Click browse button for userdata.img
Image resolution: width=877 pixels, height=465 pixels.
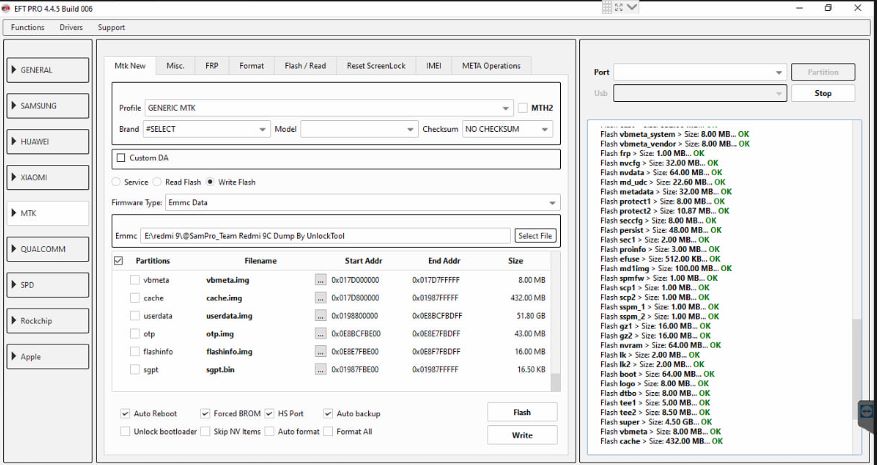click(320, 316)
